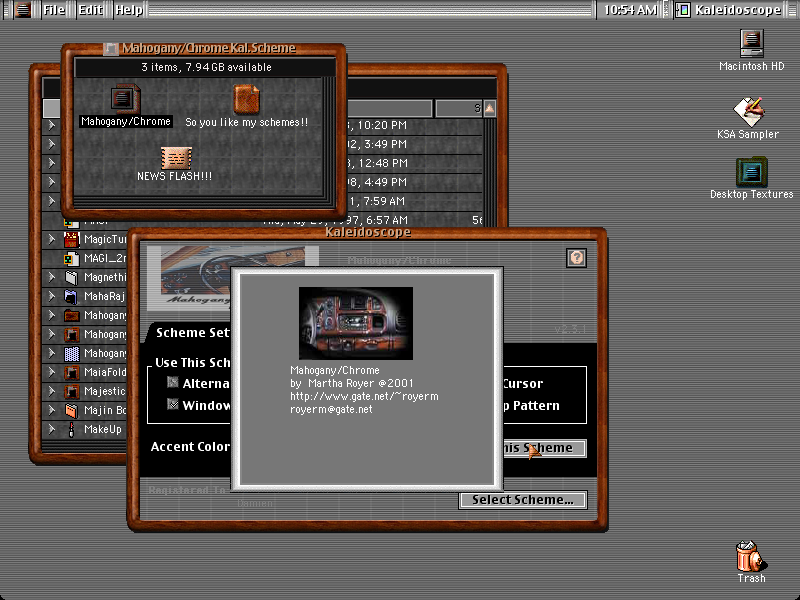
Task: Click the '12:48 PM' date cell
Action: [379, 163]
